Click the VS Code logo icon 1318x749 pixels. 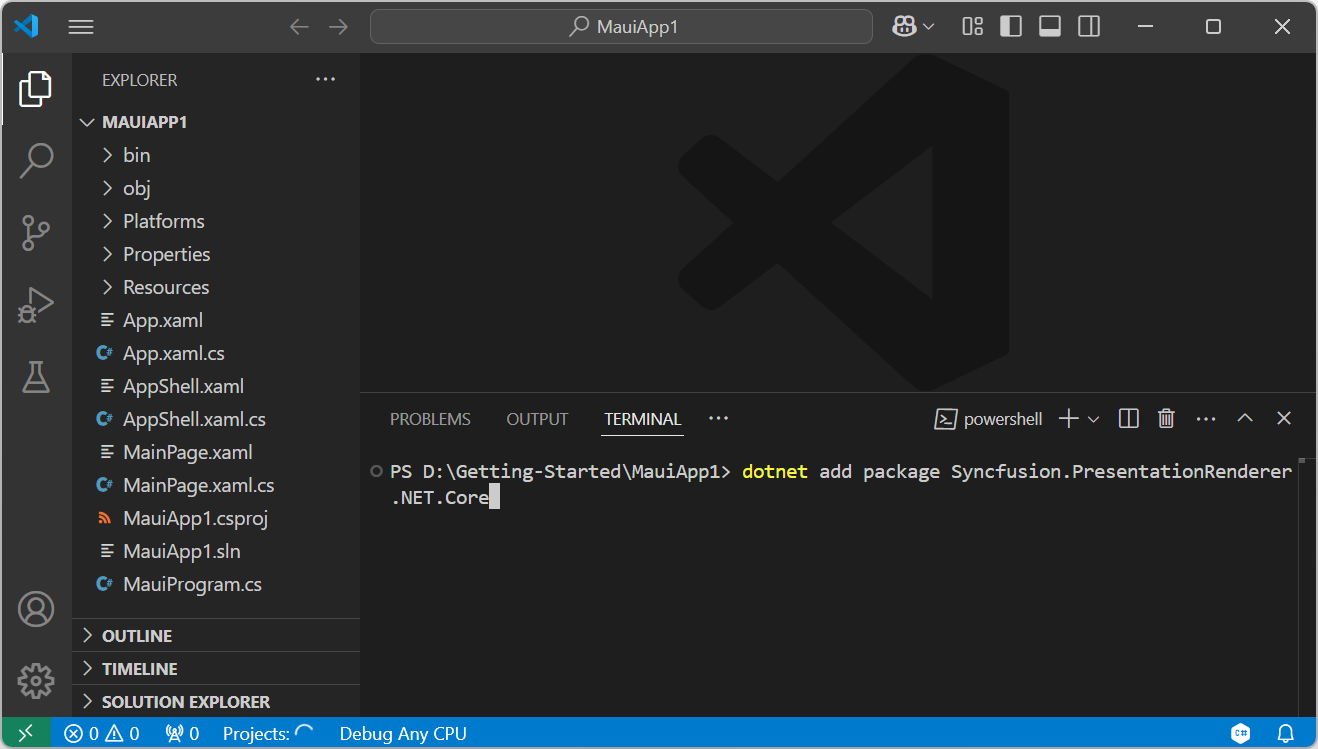coord(26,27)
